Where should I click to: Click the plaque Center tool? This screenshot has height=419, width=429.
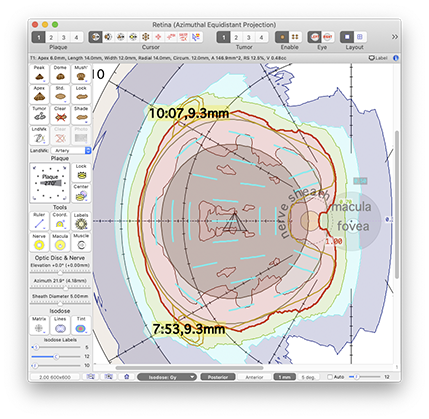[x=81, y=193]
